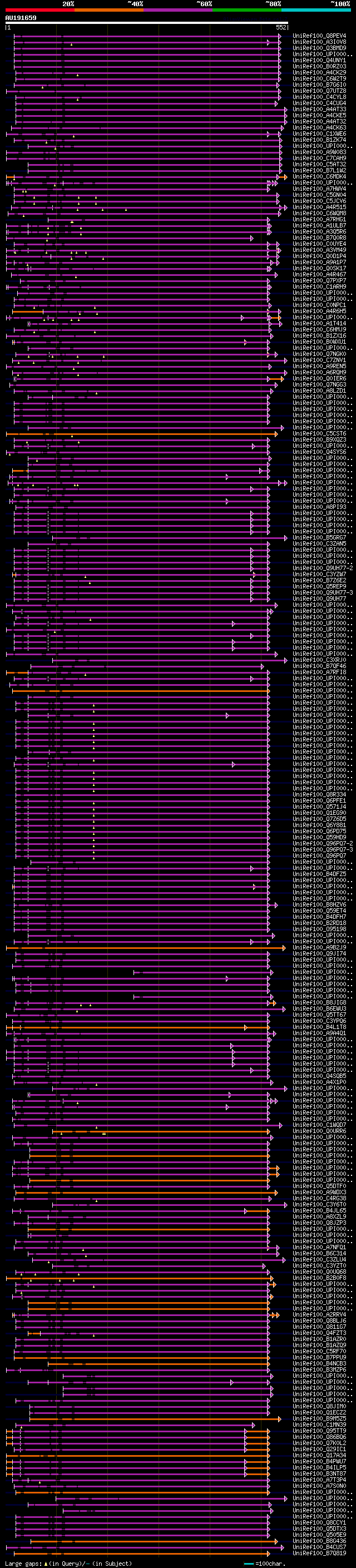
Task: Select the UniRef100_Q59HD9 label
Action: coord(319,838)
